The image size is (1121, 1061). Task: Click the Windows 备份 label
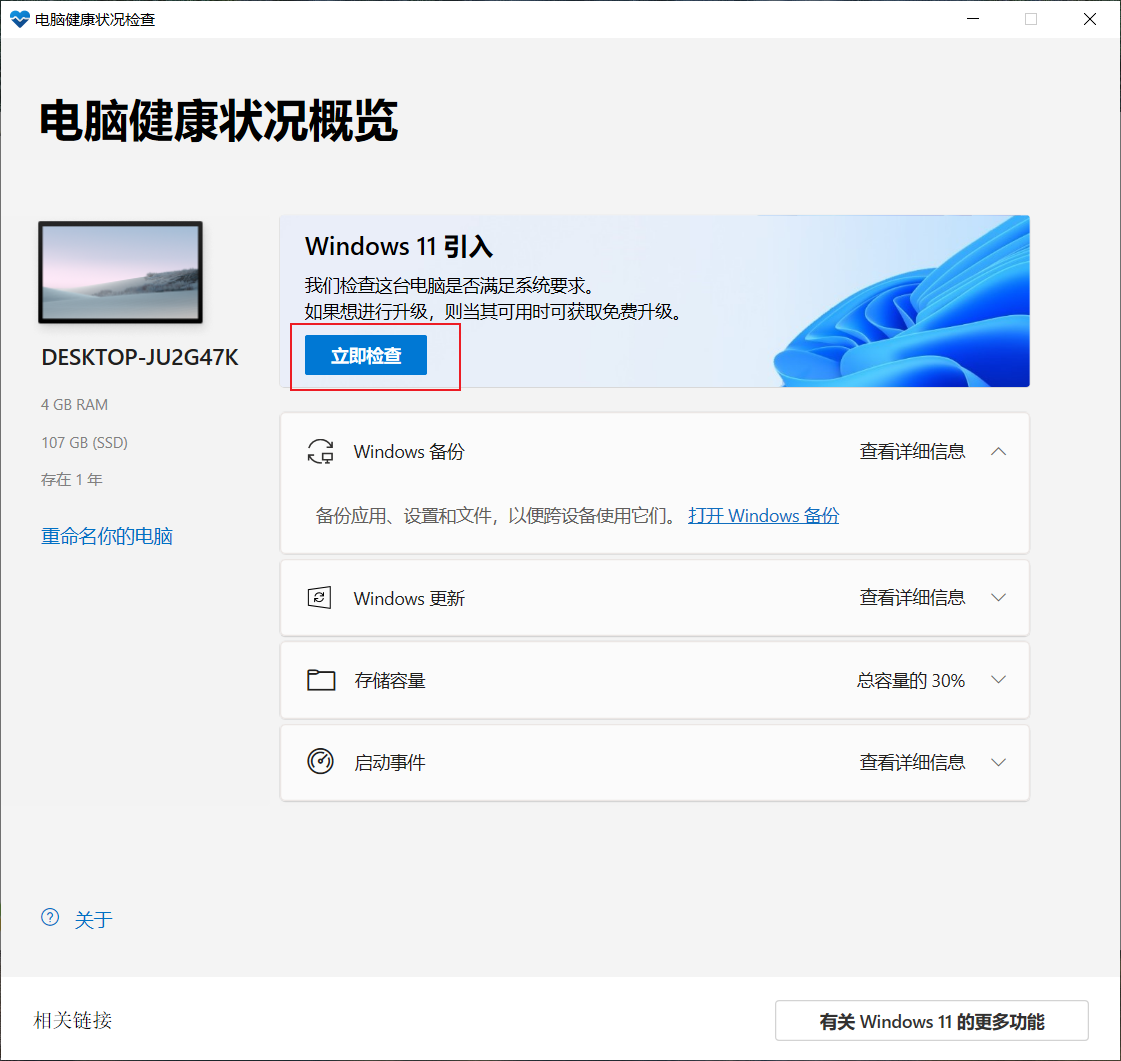tap(409, 452)
